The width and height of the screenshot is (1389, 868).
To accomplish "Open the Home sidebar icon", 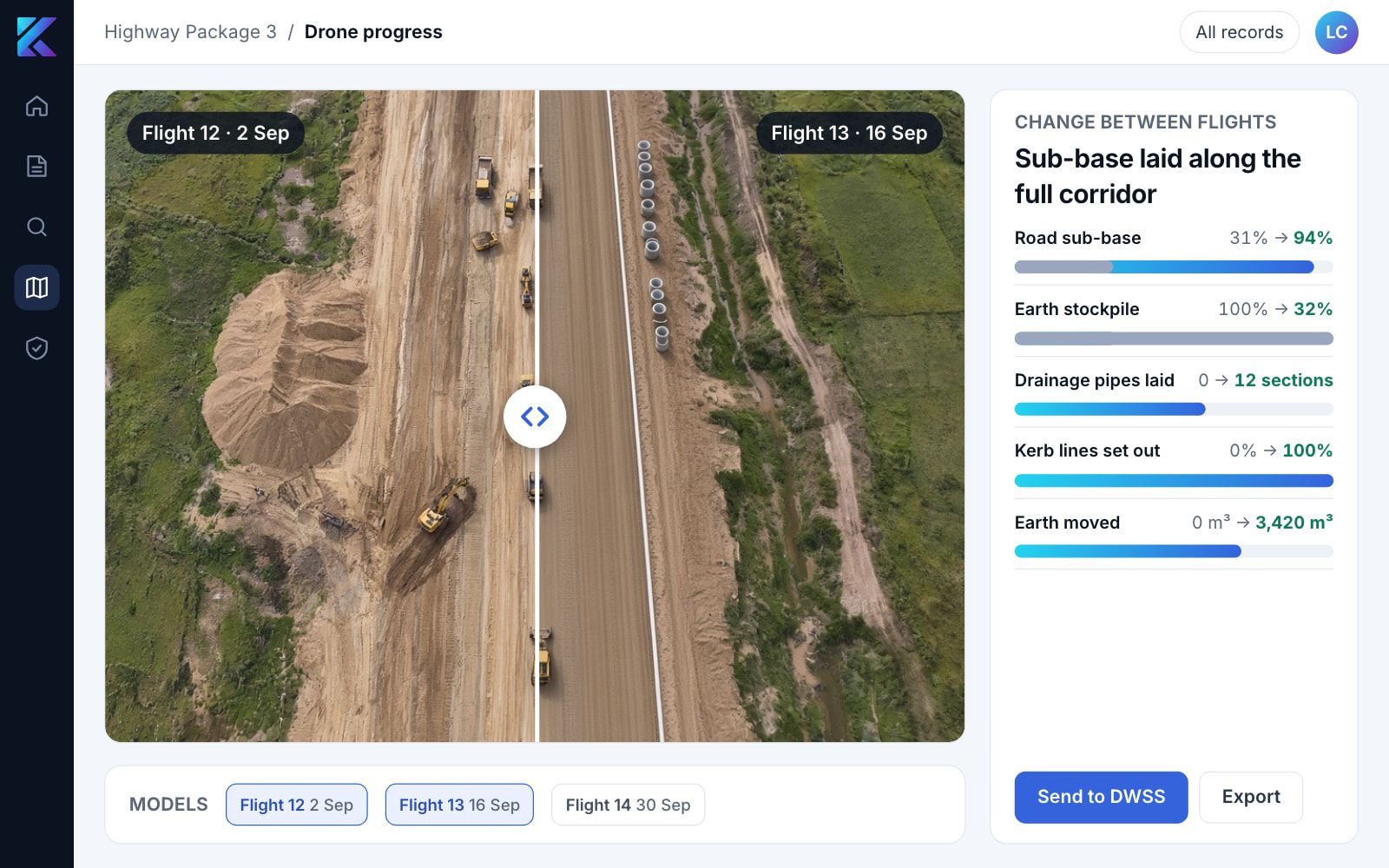I will click(x=36, y=106).
